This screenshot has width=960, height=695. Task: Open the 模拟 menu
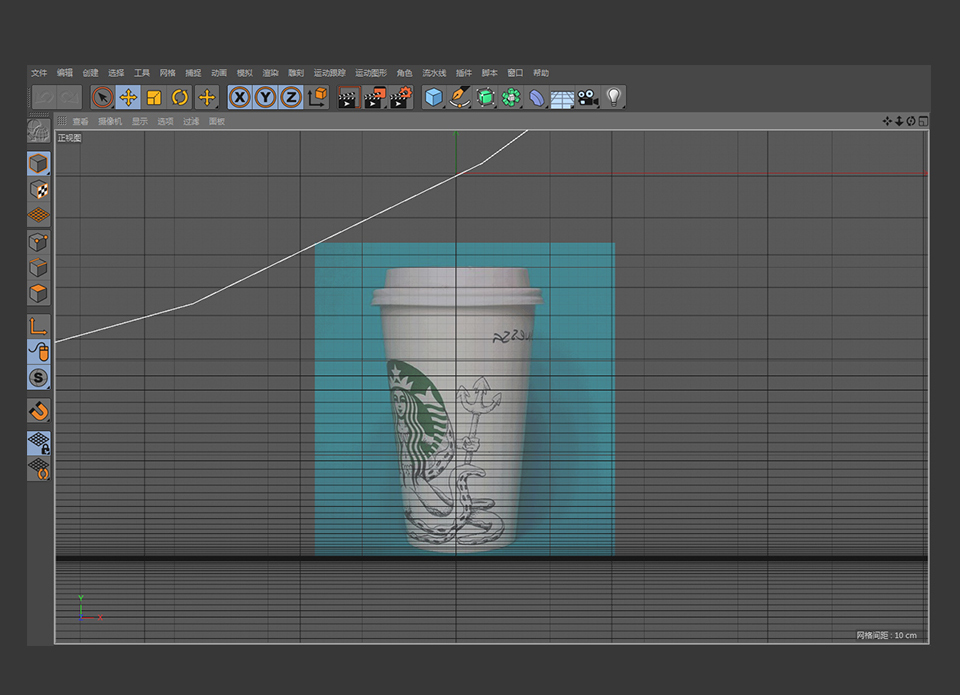(245, 73)
